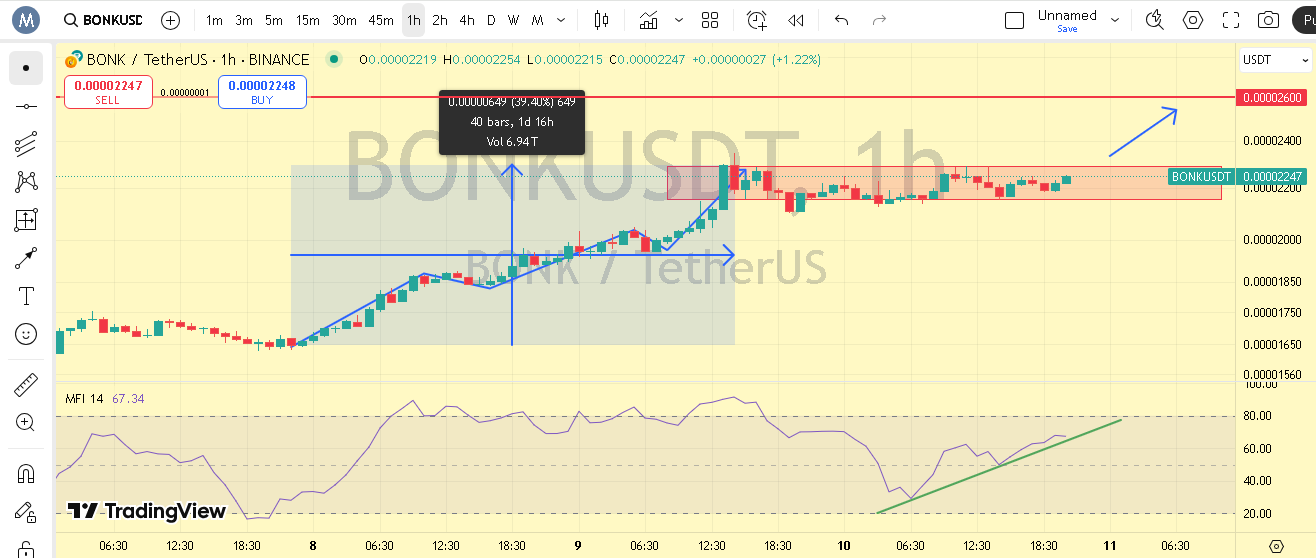1316x558 pixels.
Task: Select the ruler measure tool
Action: pyautogui.click(x=26, y=384)
